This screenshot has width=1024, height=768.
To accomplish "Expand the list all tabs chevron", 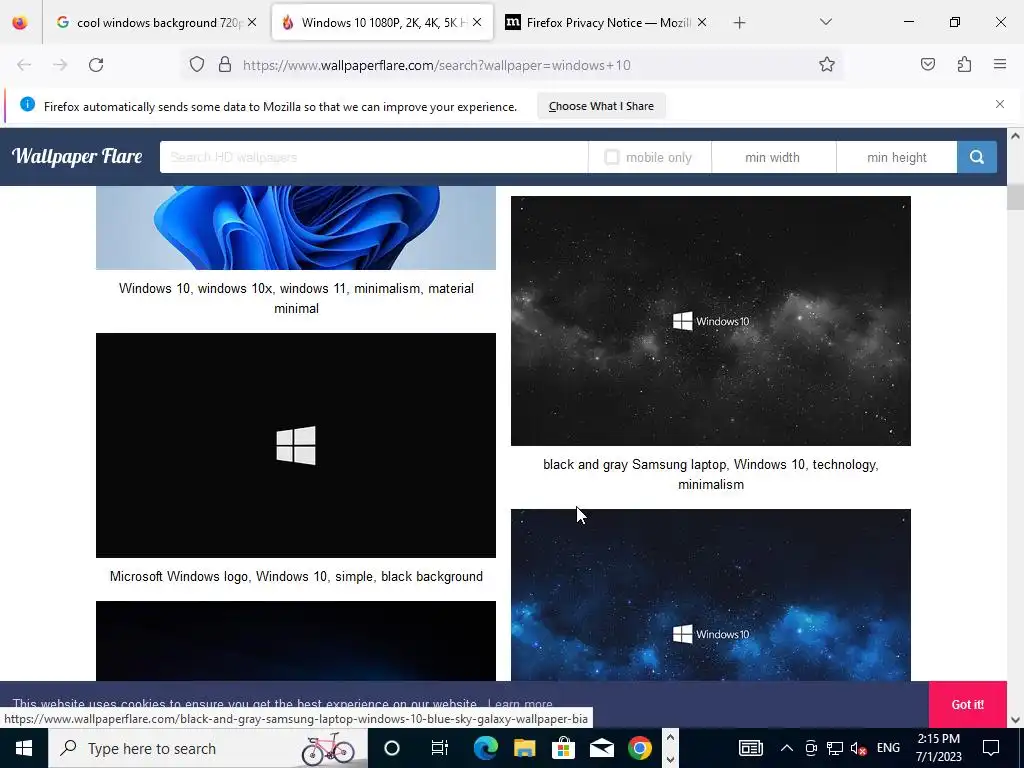I will click(x=825, y=22).
